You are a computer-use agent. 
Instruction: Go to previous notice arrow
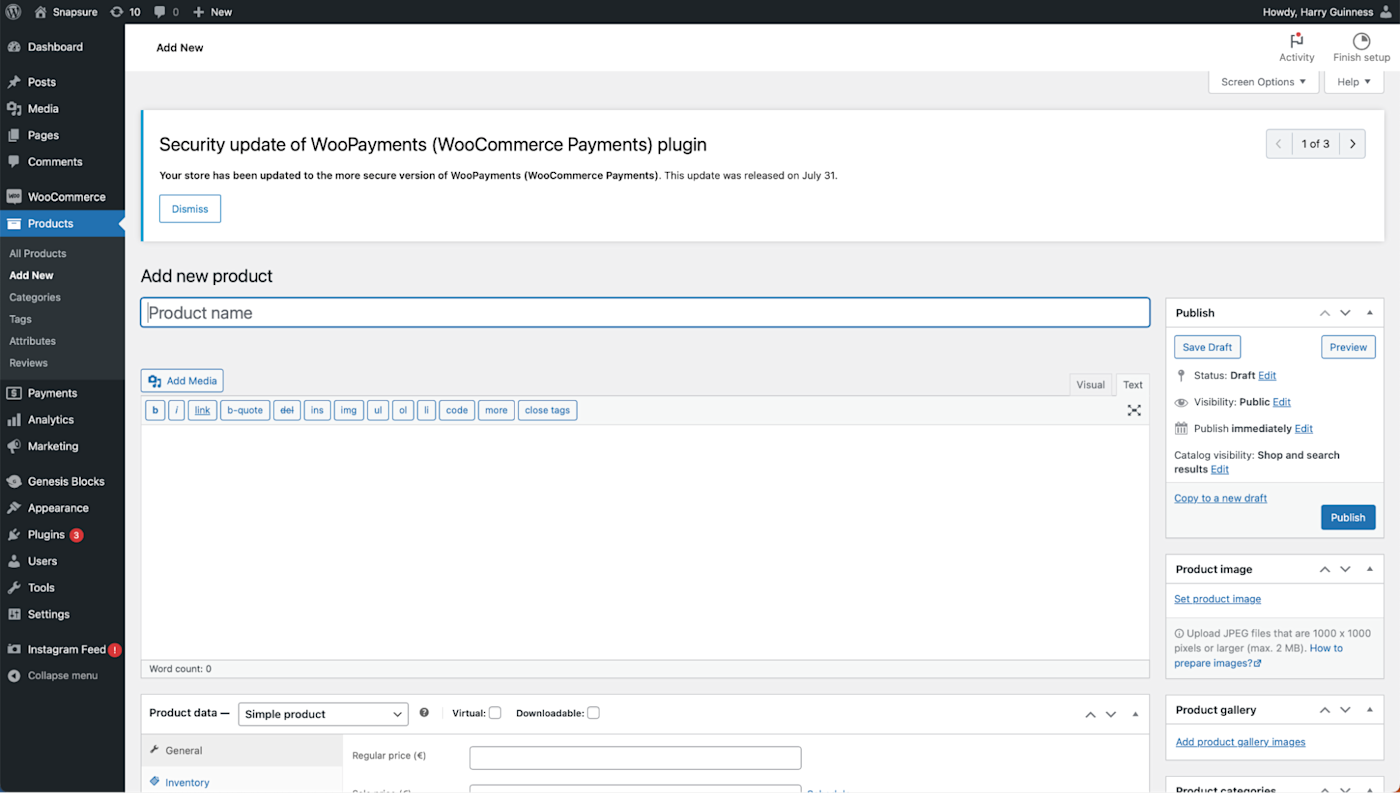click(1279, 144)
